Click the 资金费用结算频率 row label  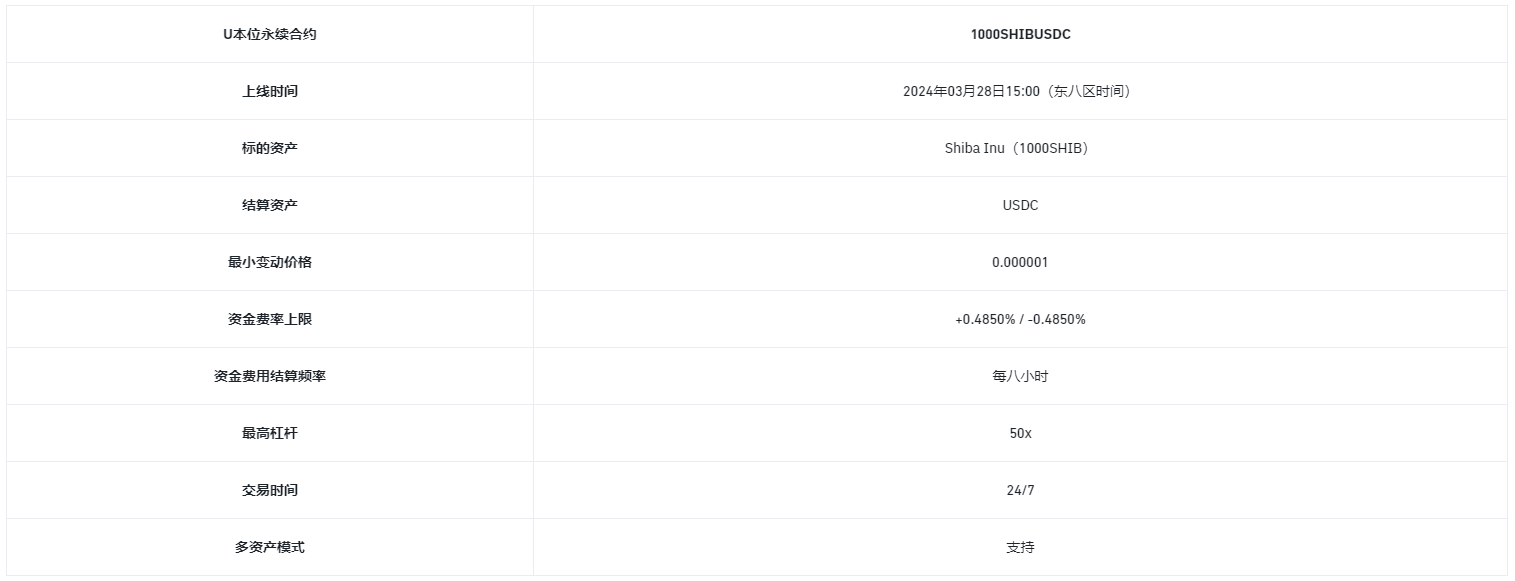pyautogui.click(x=270, y=376)
